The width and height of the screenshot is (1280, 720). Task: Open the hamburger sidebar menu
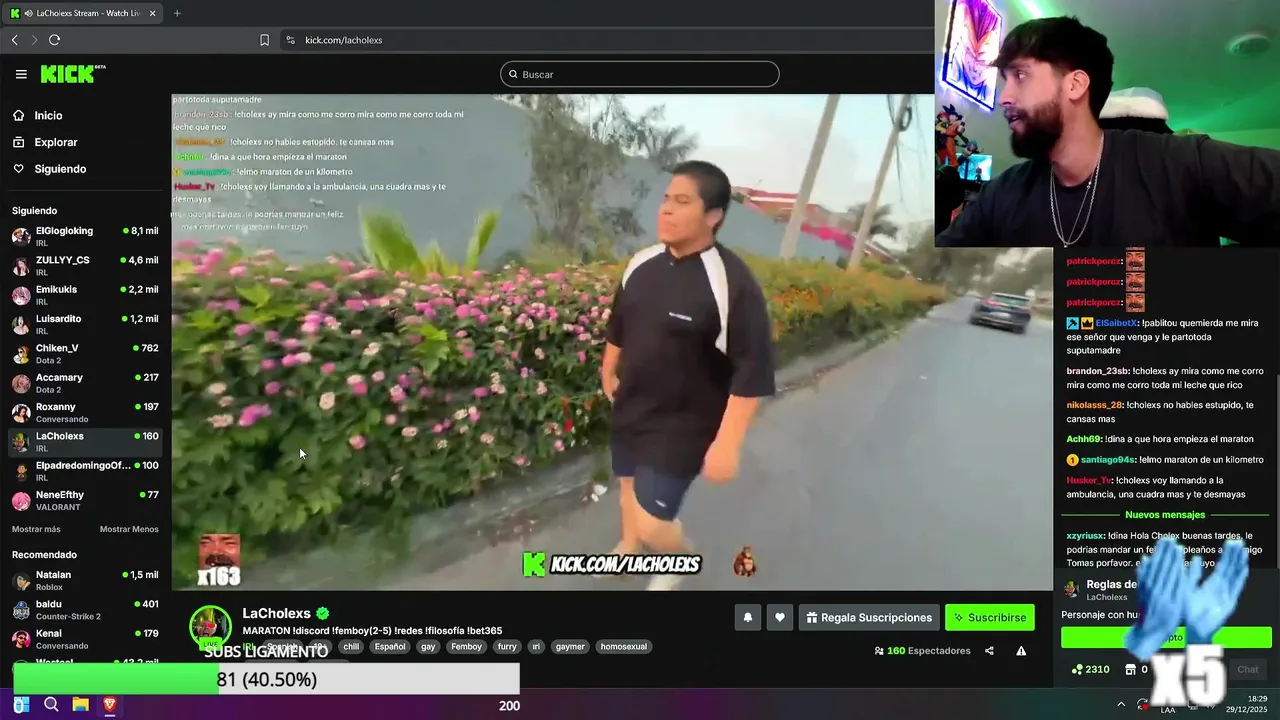(x=21, y=74)
